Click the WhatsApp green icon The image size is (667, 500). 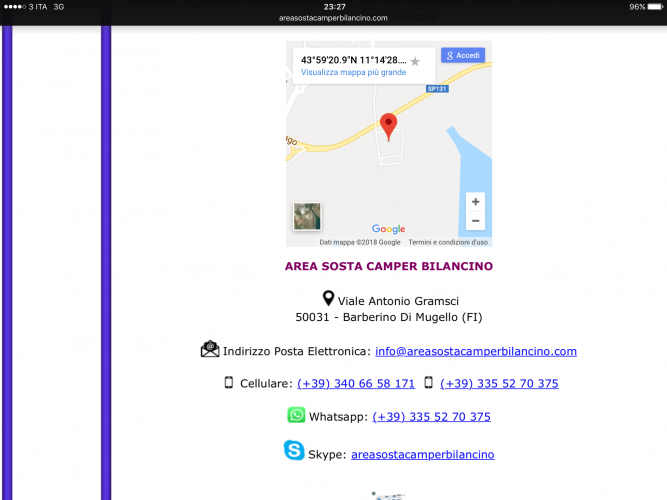(296, 415)
